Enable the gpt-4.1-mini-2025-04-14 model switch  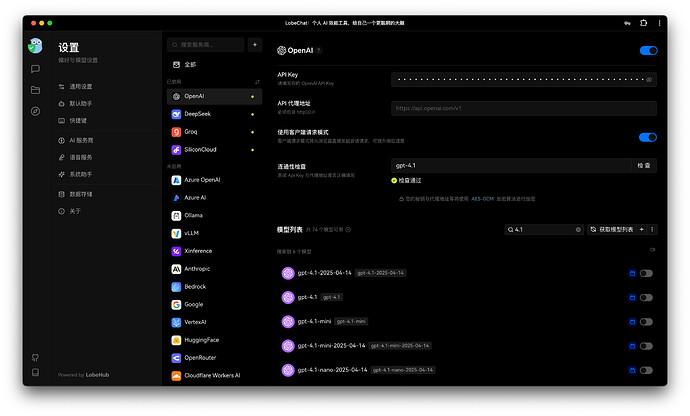coord(646,346)
